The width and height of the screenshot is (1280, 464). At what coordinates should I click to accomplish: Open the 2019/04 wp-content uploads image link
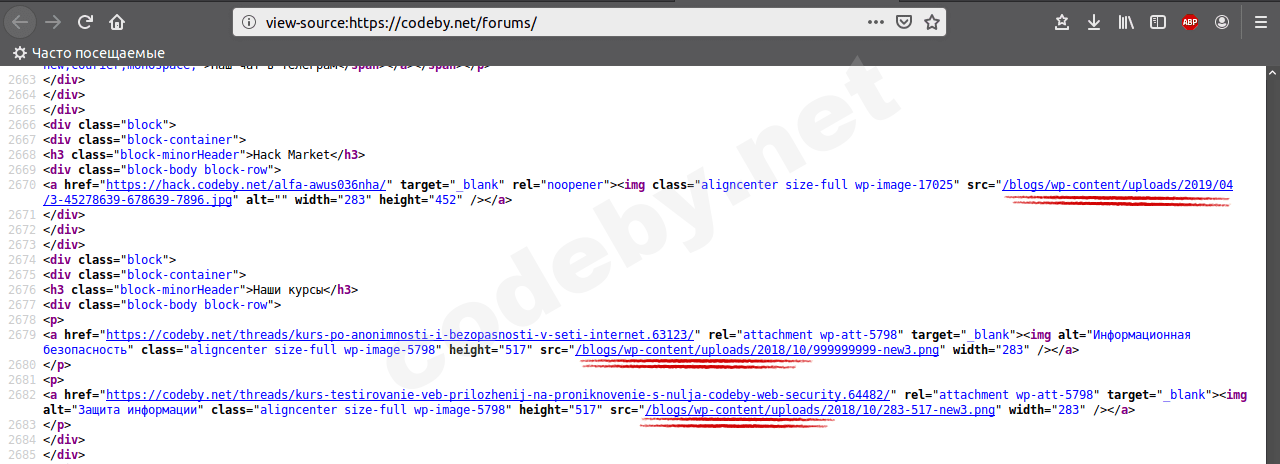1118,185
